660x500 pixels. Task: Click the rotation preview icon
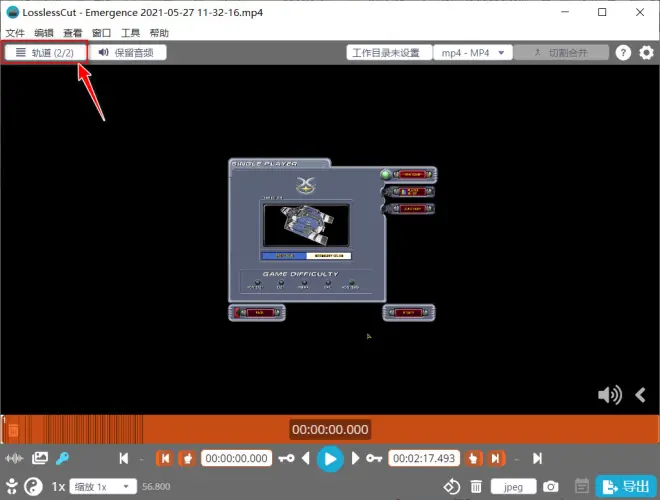pos(452,487)
